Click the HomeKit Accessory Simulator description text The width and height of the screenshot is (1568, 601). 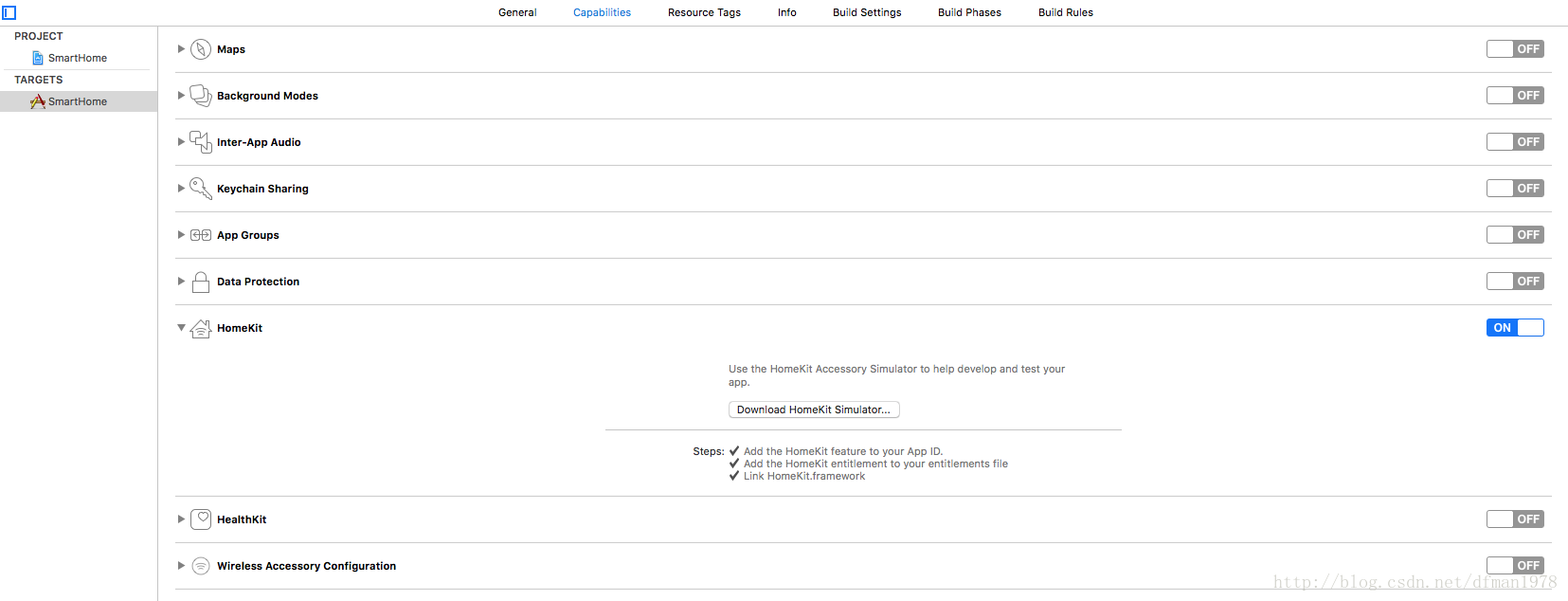pos(896,375)
